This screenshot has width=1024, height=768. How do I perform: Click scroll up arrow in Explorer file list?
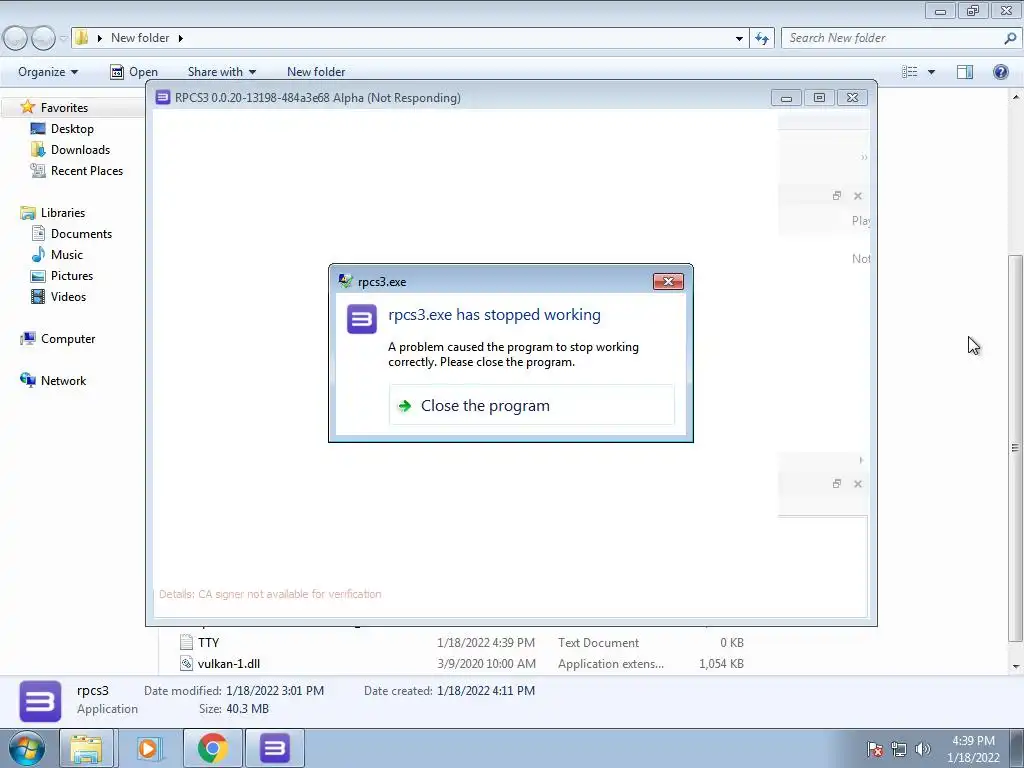[x=1016, y=97]
